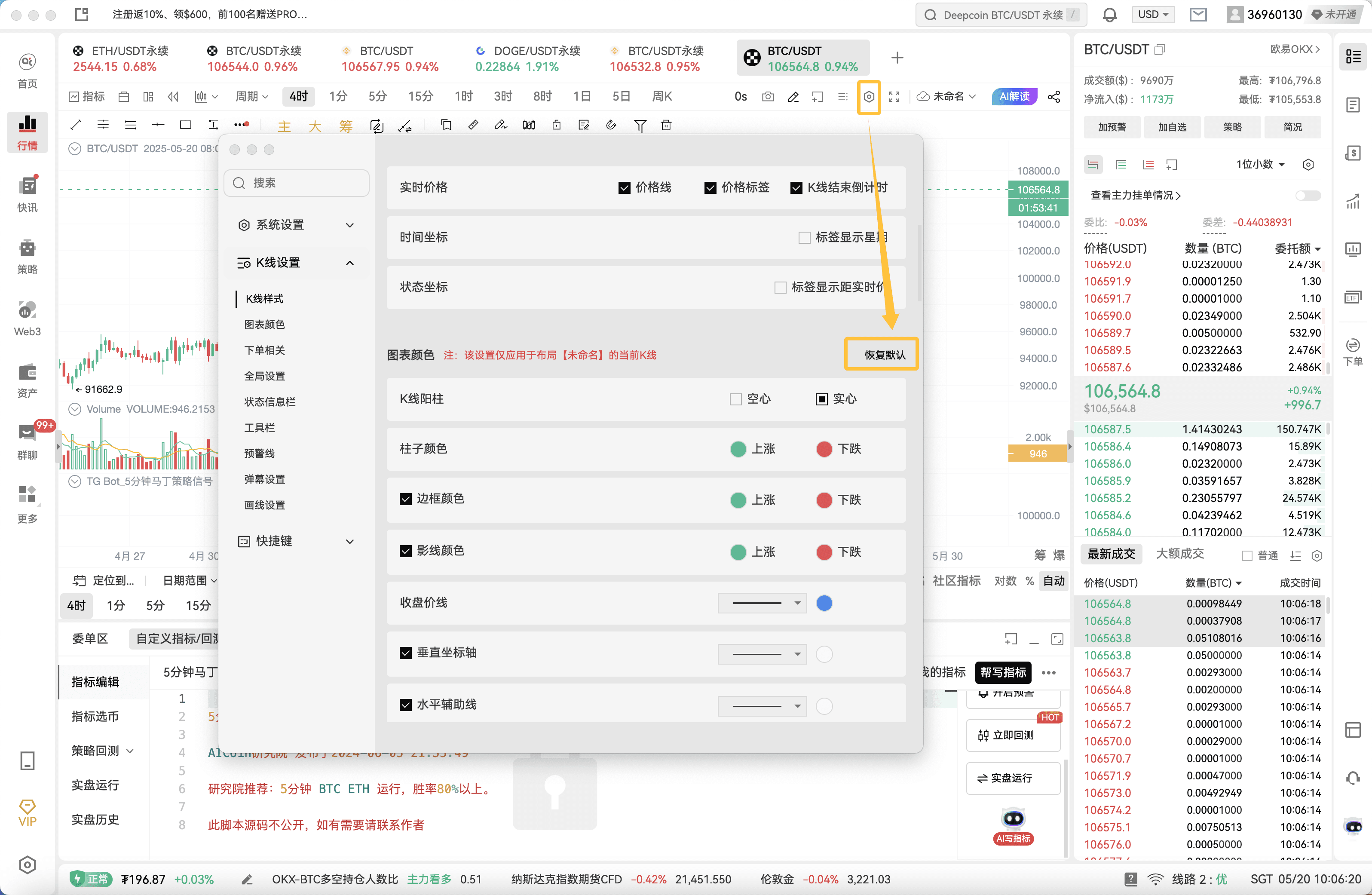The height and width of the screenshot is (895, 1372).
Task: Open the 周期 period dropdown
Action: pyautogui.click(x=252, y=96)
